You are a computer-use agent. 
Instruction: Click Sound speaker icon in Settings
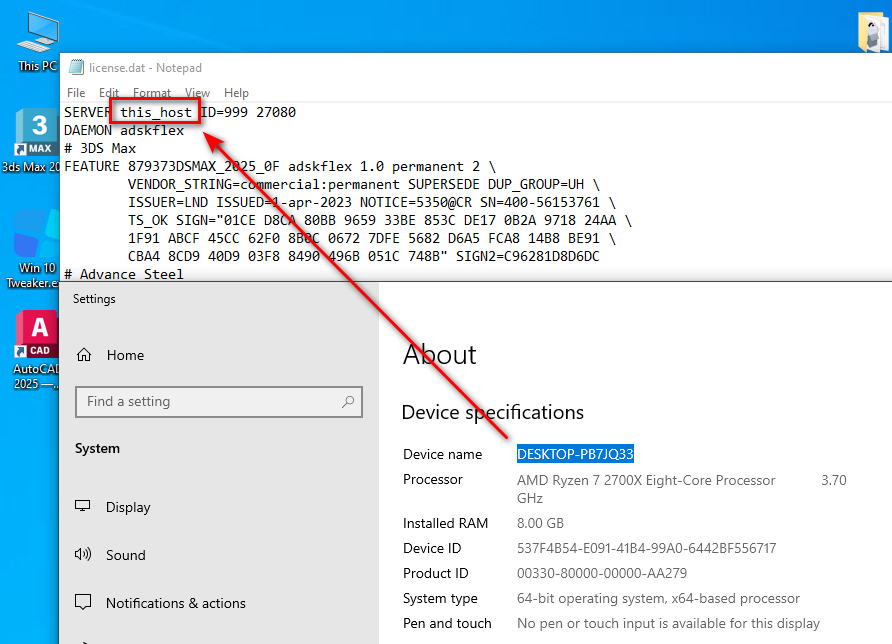pyautogui.click(x=83, y=554)
